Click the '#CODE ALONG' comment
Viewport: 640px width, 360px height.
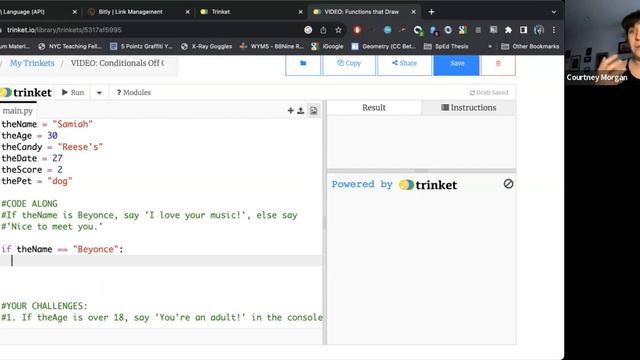tap(29, 204)
